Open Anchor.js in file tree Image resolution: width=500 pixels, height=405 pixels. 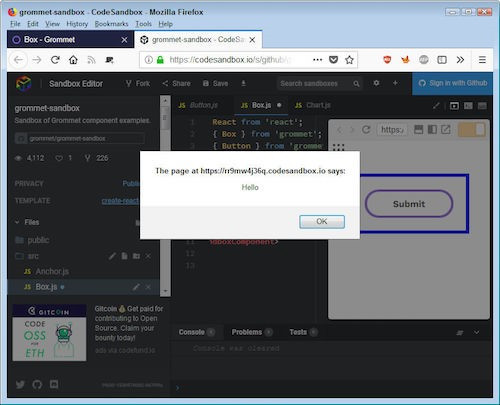(x=47, y=271)
